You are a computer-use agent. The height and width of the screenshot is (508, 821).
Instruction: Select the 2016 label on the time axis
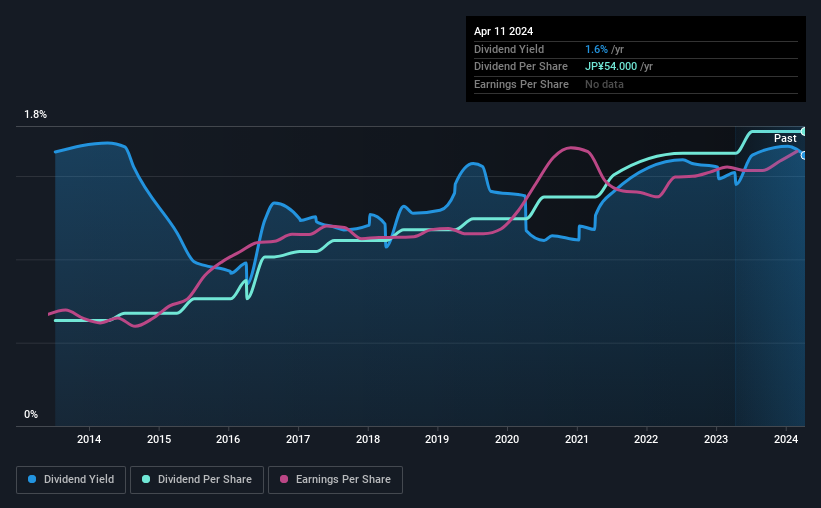(228, 439)
